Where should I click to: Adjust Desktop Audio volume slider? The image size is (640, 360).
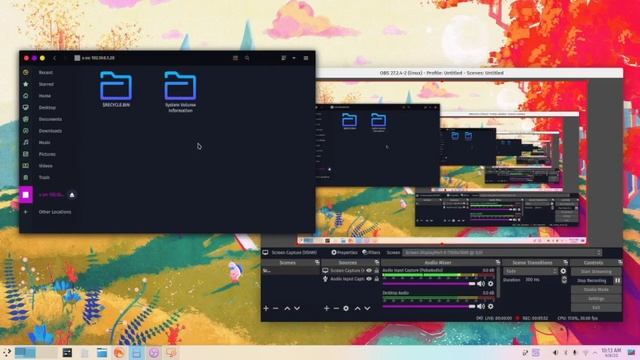(x=429, y=306)
